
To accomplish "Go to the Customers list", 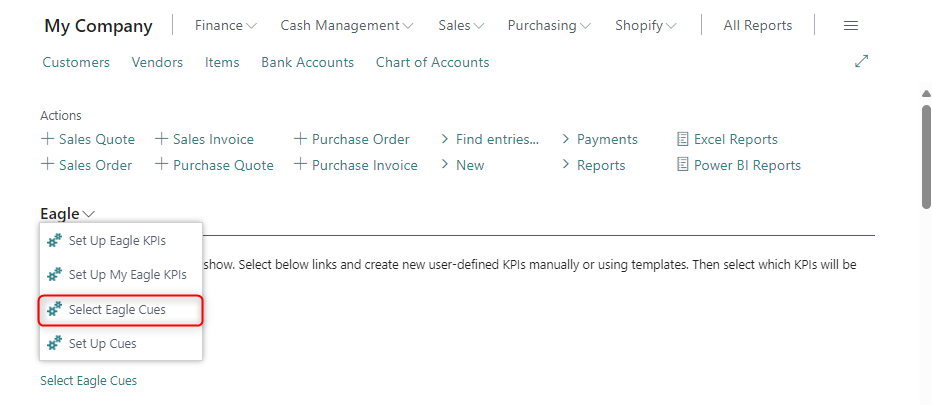I will tap(76, 62).
